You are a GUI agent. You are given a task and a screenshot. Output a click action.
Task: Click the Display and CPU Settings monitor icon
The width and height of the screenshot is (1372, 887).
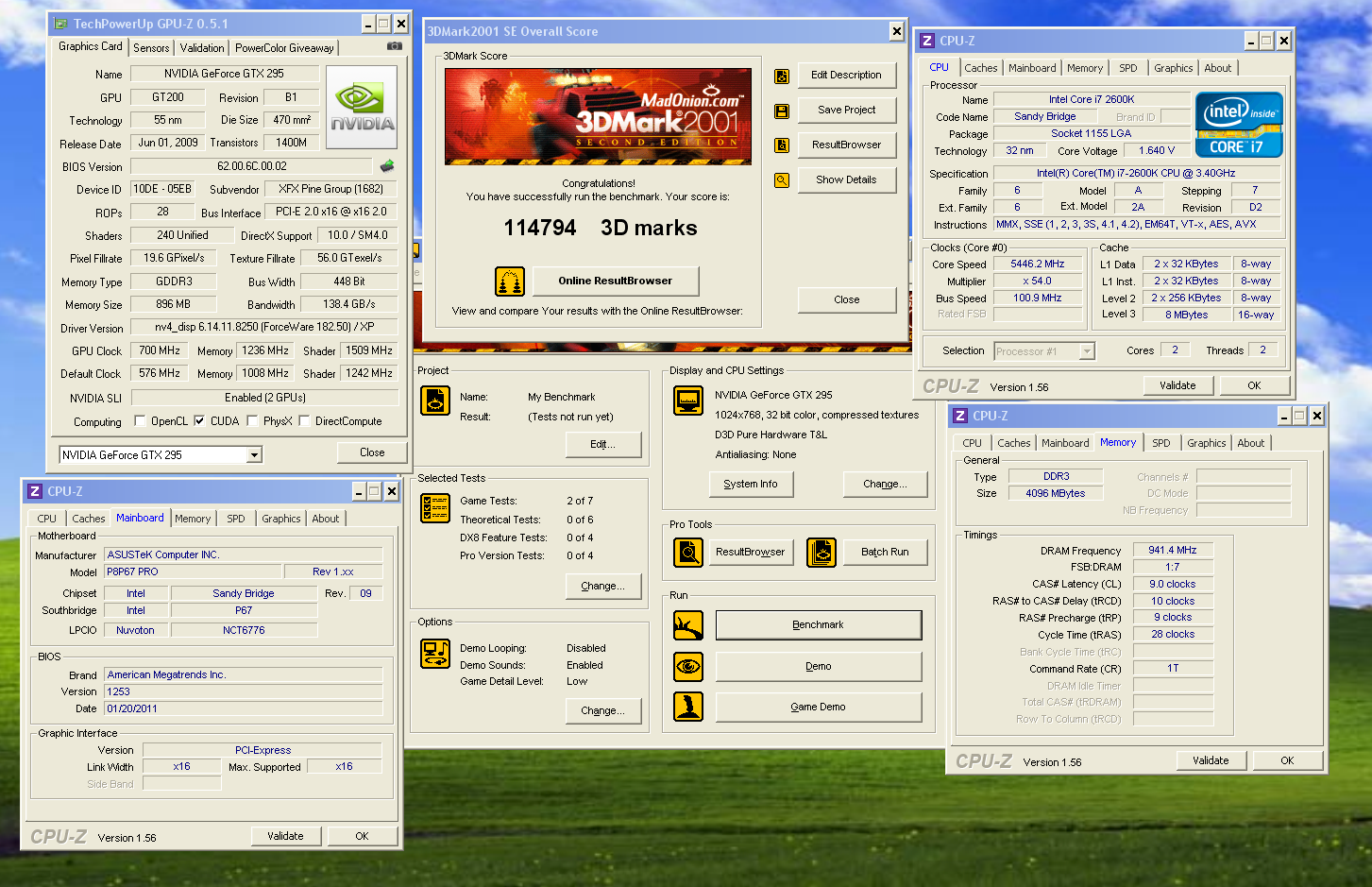point(688,401)
